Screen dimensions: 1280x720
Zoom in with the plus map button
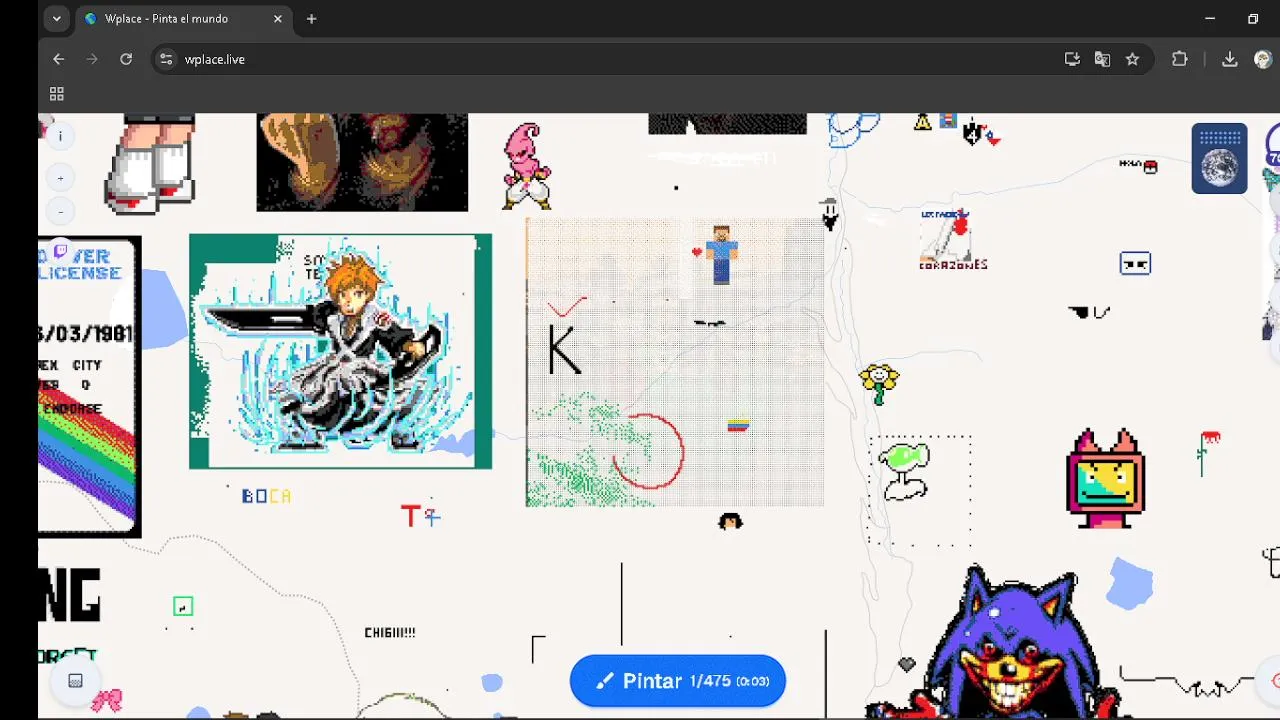(x=60, y=179)
